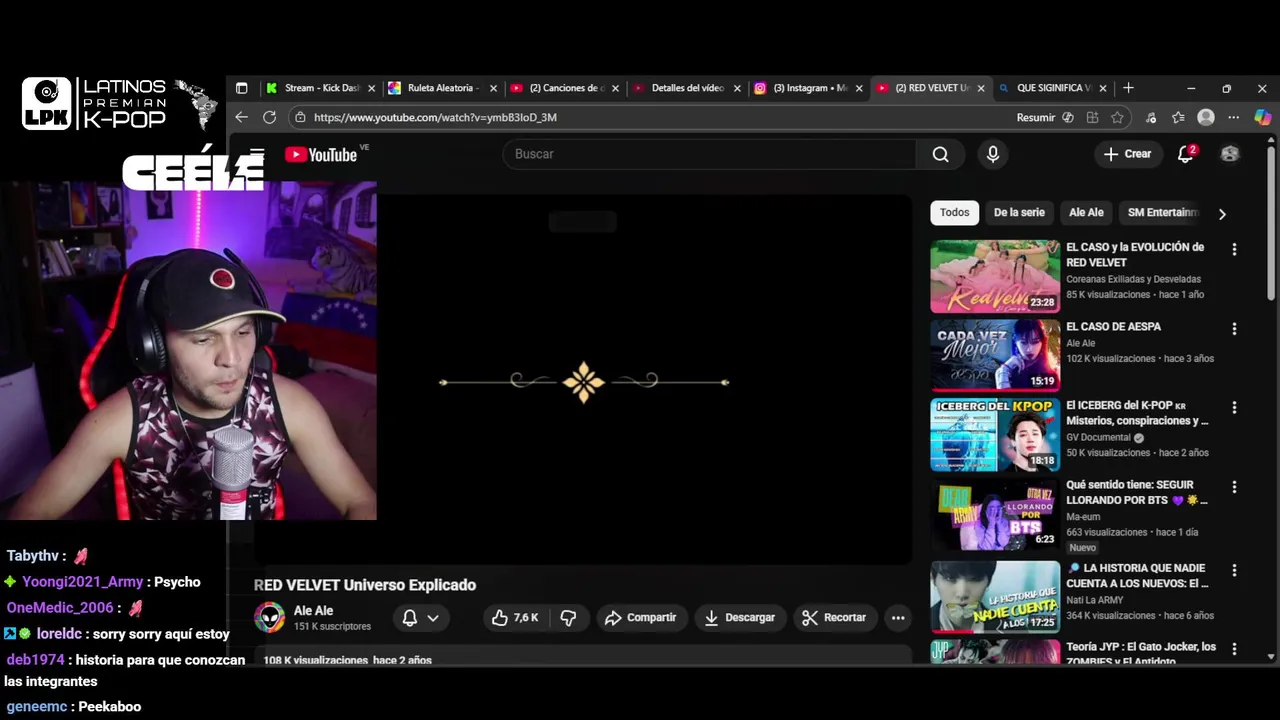The image size is (1280, 720).
Task: Click chat message from deb1974
Action: pos(125,670)
